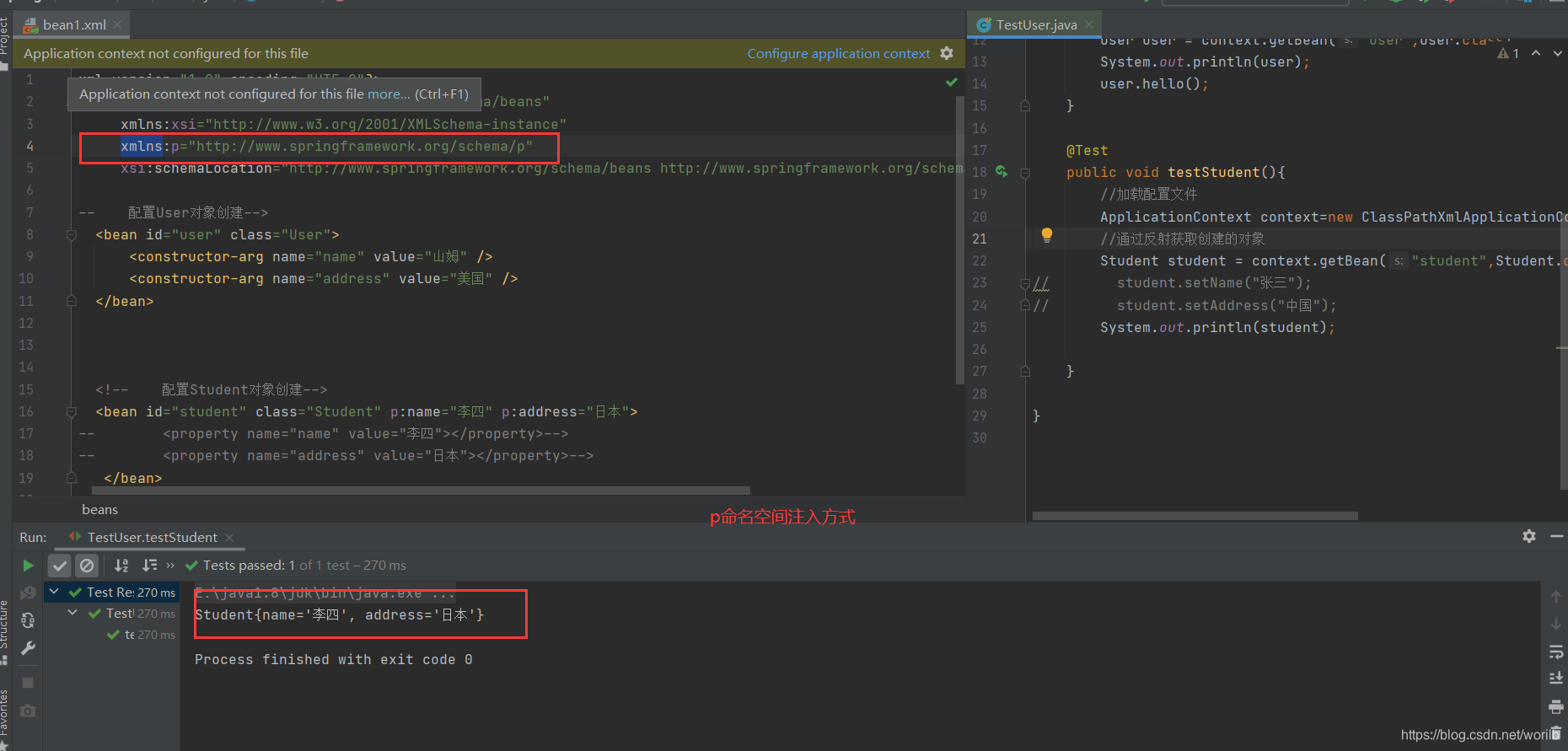Select the testStudent leaf test row
This screenshot has height=751, width=1568.
point(141,635)
